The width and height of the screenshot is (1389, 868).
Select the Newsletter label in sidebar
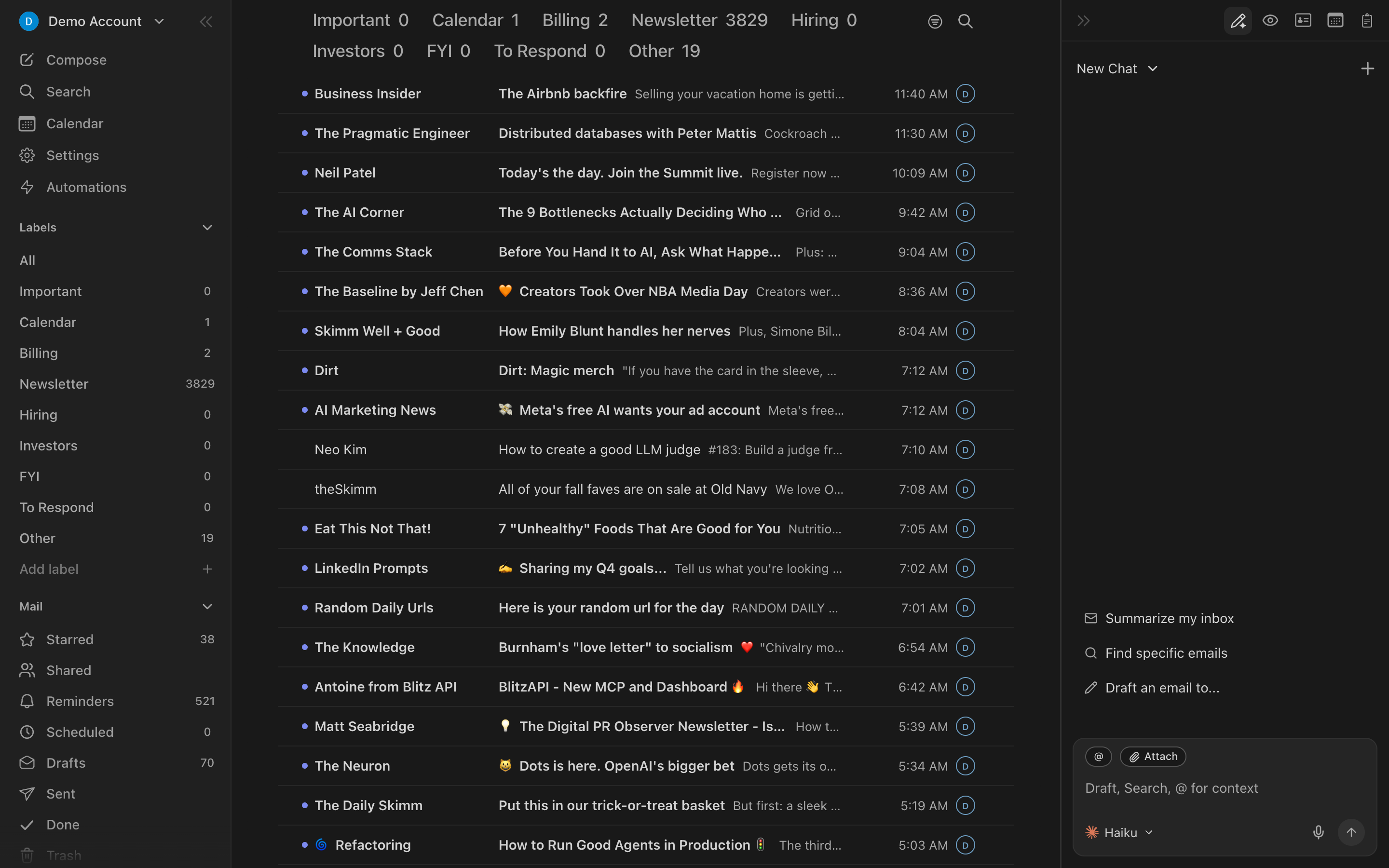point(117,383)
